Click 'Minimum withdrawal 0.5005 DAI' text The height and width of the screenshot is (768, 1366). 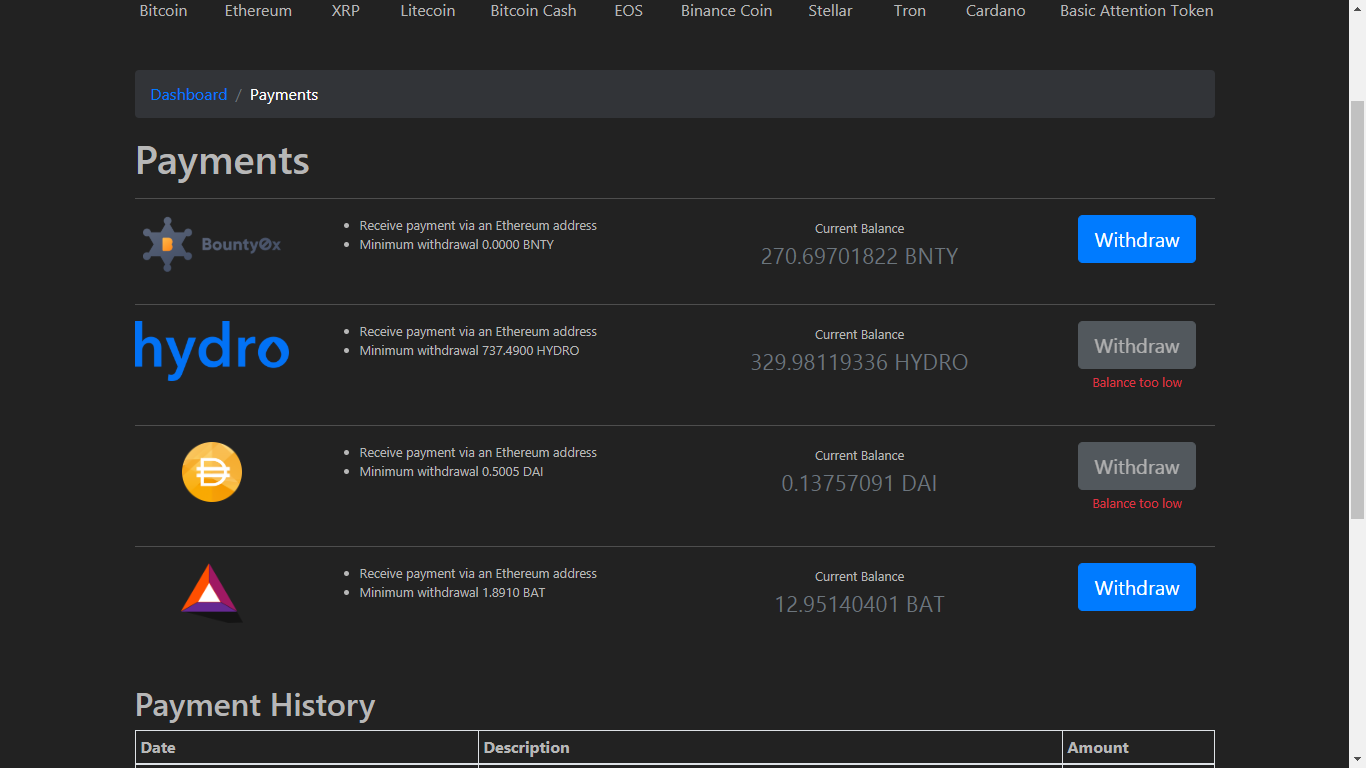[451, 472]
